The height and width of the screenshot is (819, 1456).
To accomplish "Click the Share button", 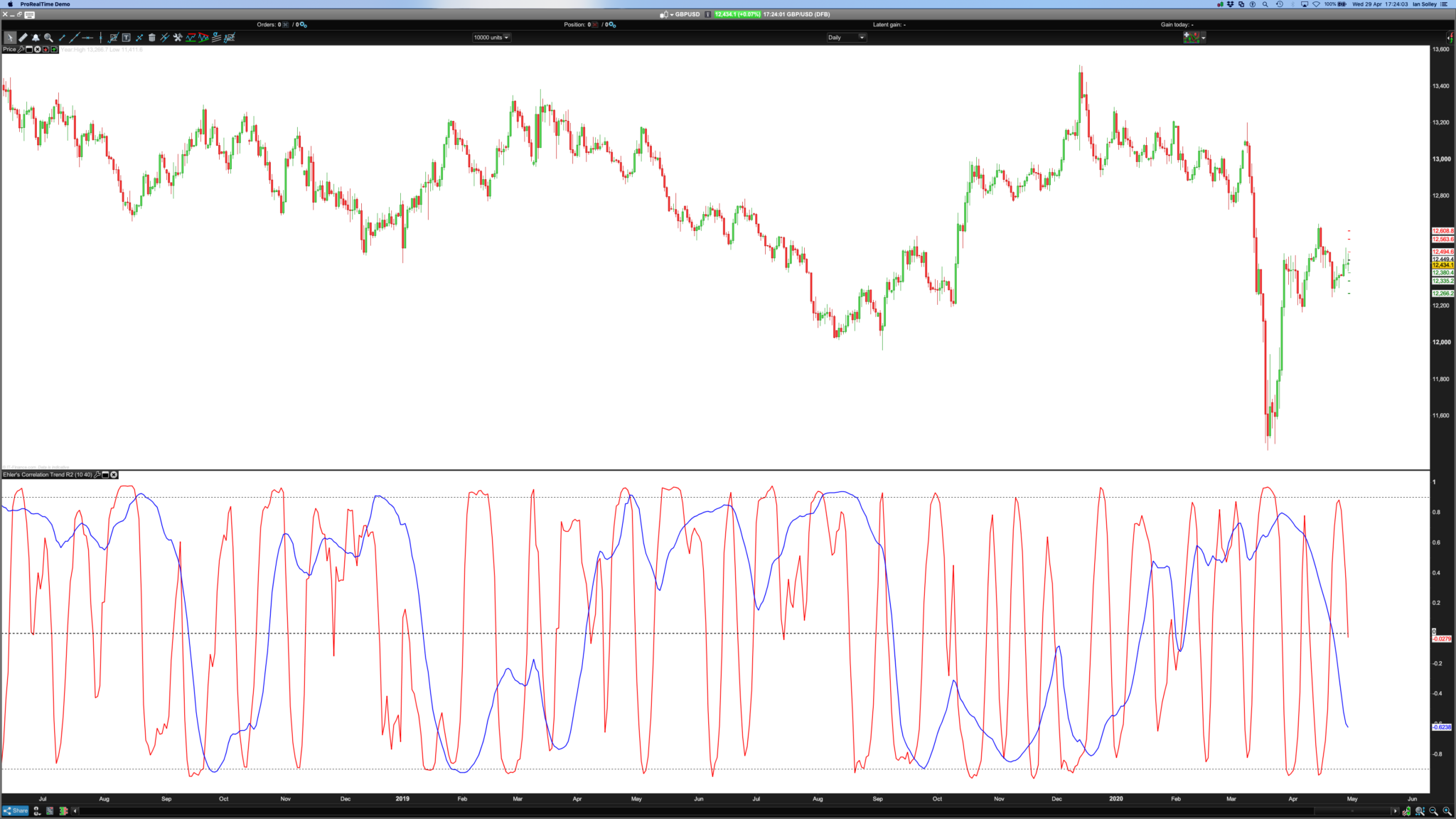I will tap(16, 810).
